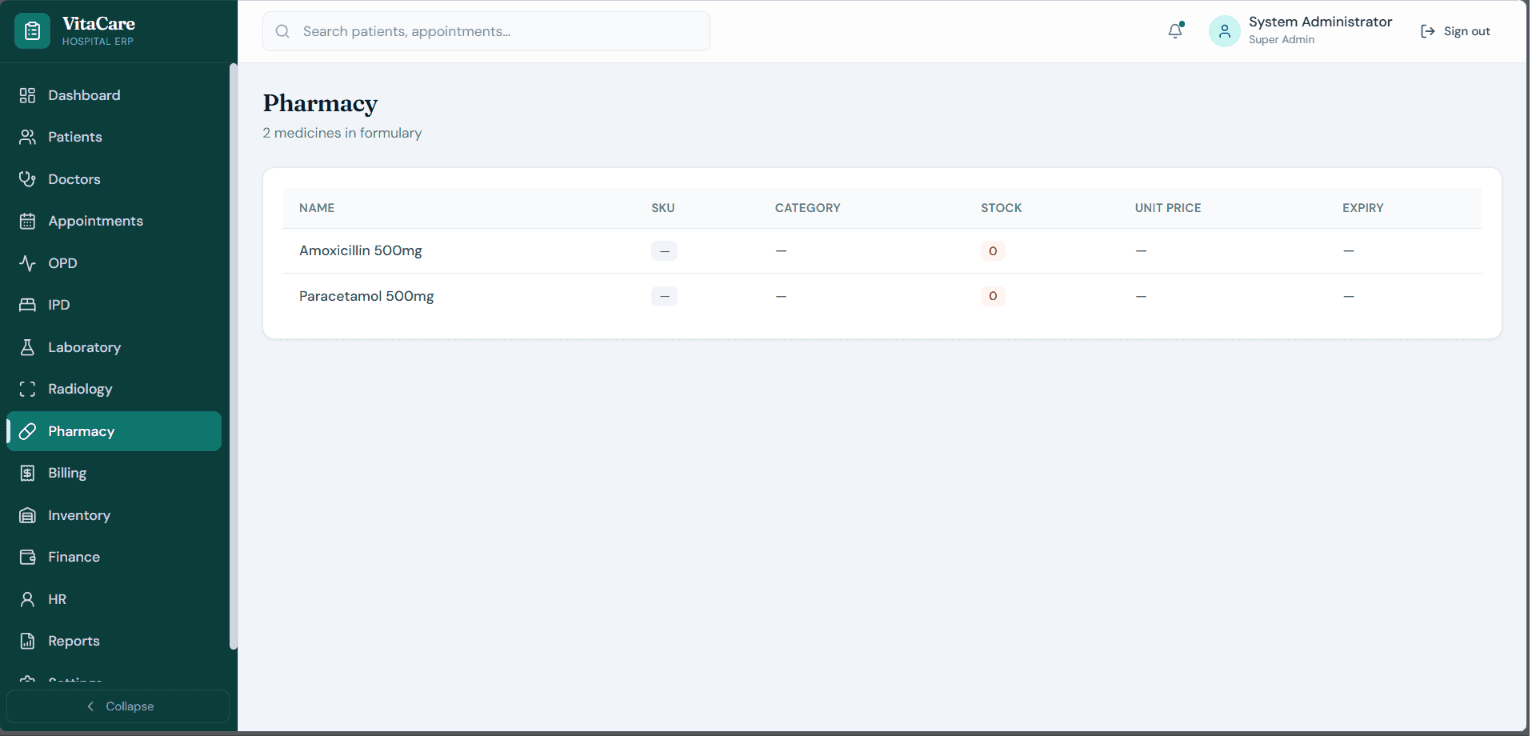Click the Billing receipt icon
Image resolution: width=1530 pixels, height=736 pixels.
[28, 473]
